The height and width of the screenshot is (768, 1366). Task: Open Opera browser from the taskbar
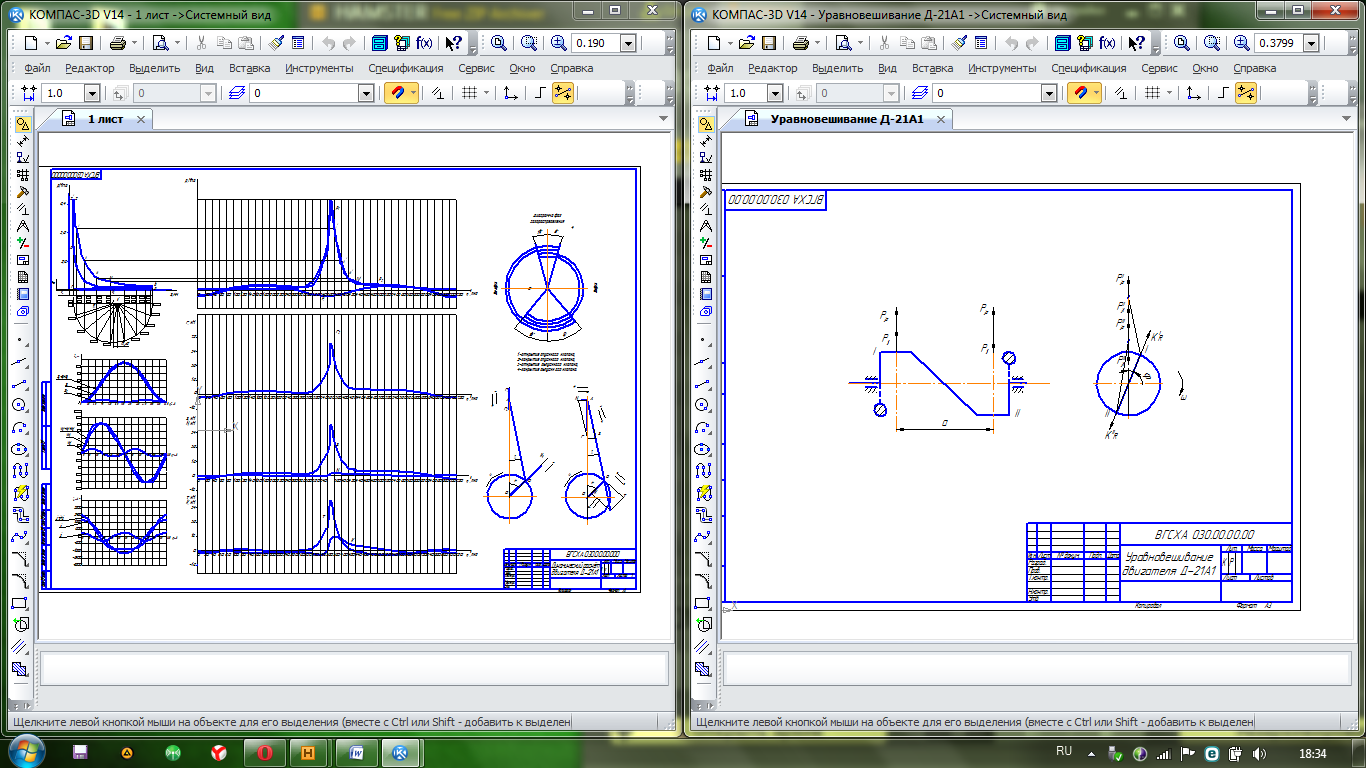(264, 752)
